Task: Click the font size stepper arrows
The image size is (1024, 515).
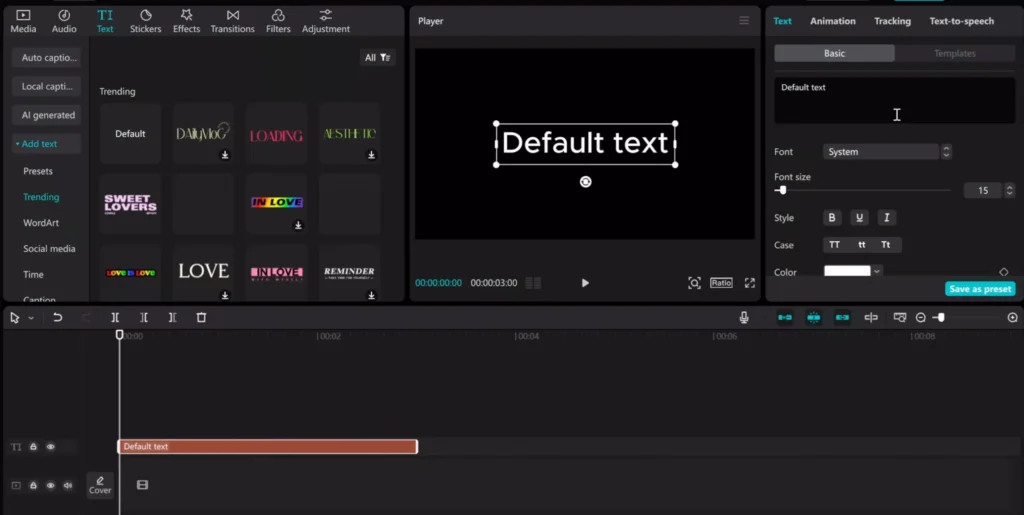Action: click(1010, 190)
